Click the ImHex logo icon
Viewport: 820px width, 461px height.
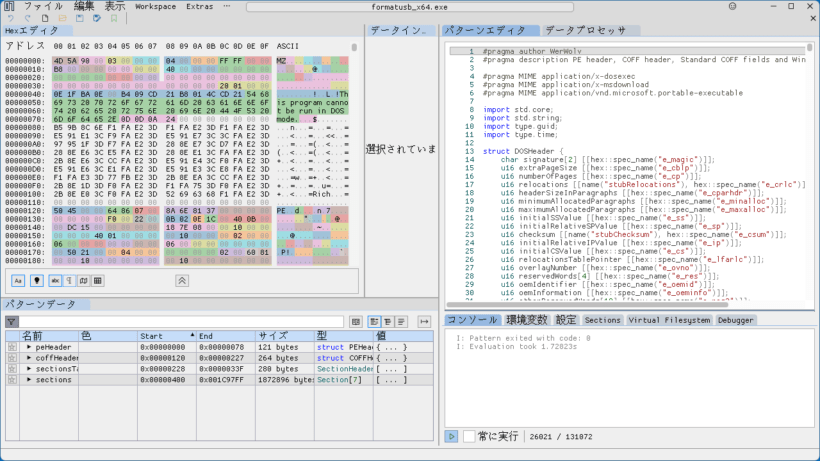pos(9,7)
